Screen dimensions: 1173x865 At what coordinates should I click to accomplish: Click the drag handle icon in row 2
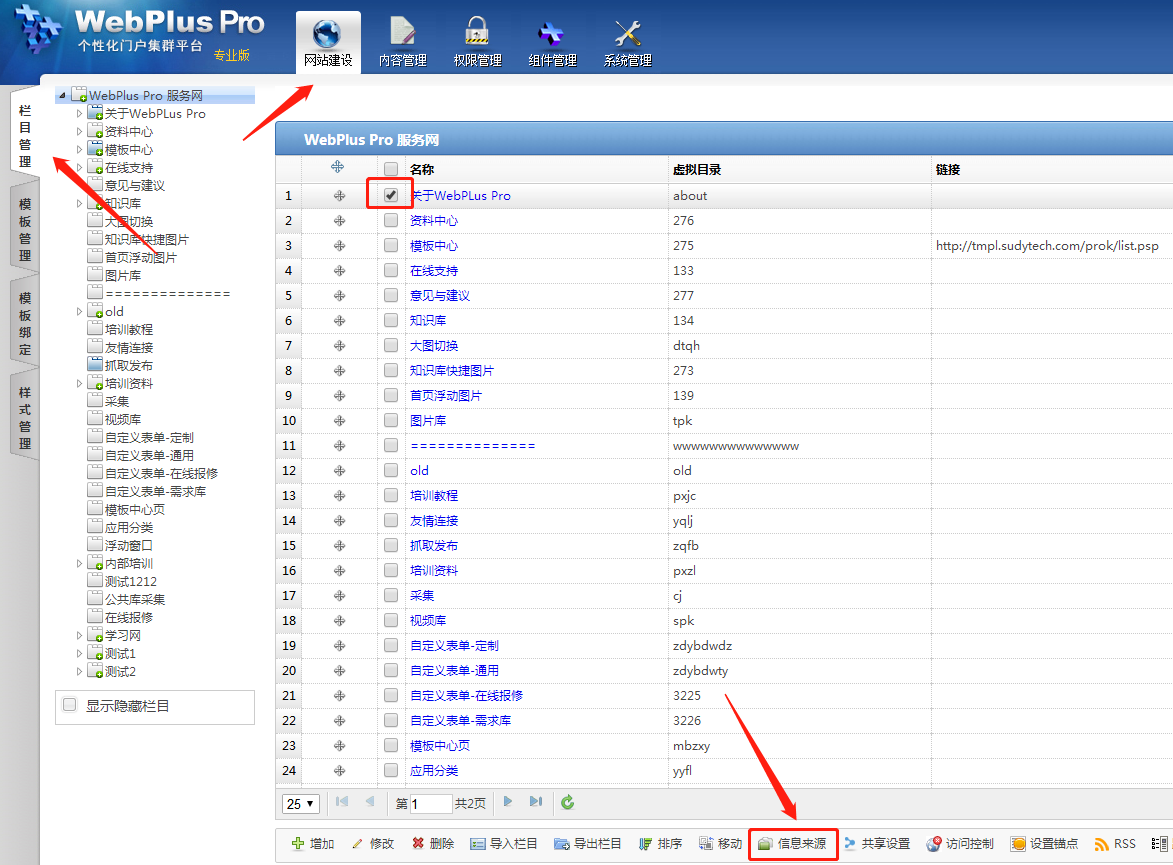pos(339,221)
